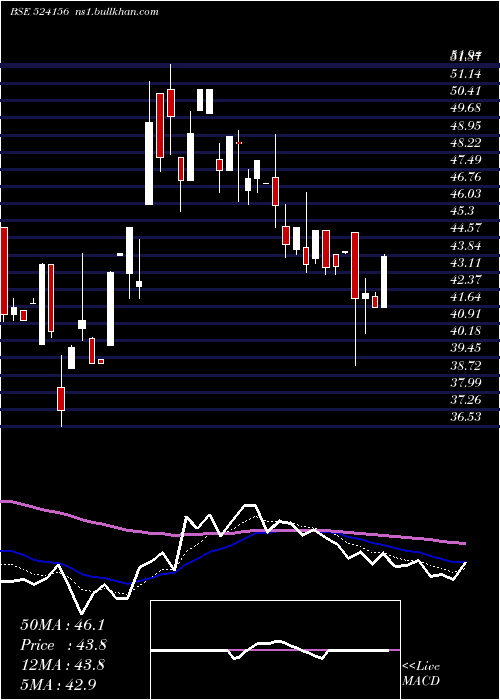Select the 50.41 price level label

point(465,91)
